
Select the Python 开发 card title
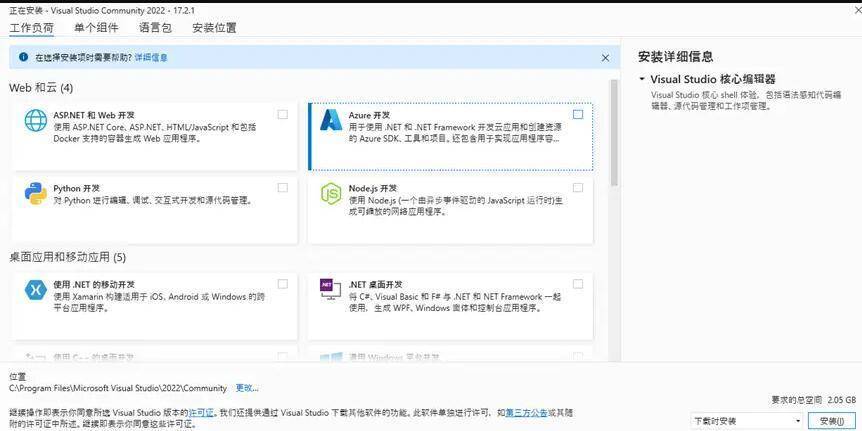[x=76, y=188]
